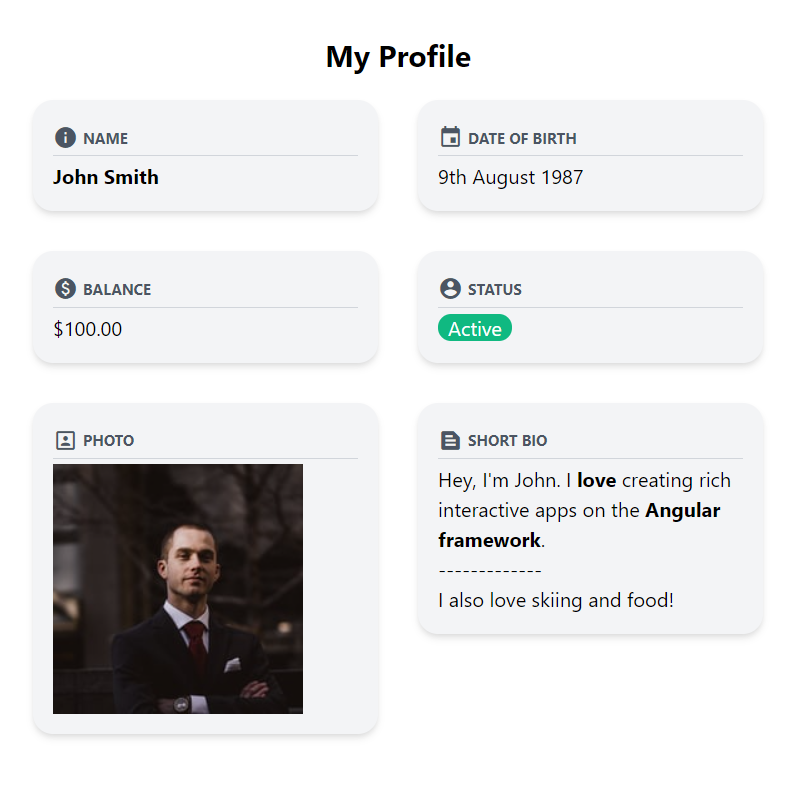
Task: Click the dollar coin icon beside Balance
Action: pyautogui.click(x=65, y=289)
